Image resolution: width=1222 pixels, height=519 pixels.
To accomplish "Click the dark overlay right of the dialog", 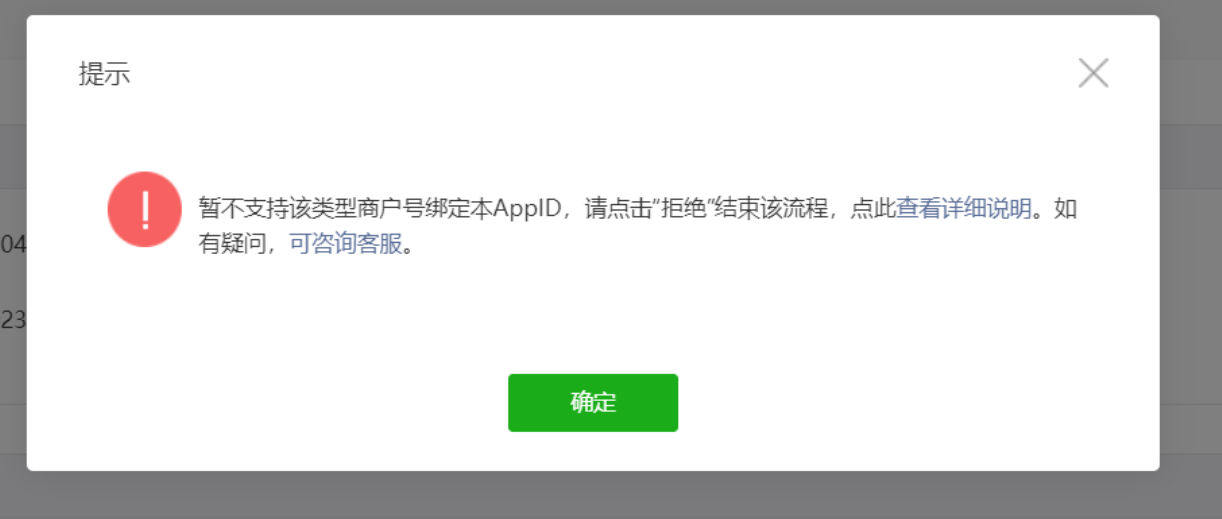I will 1191,260.
